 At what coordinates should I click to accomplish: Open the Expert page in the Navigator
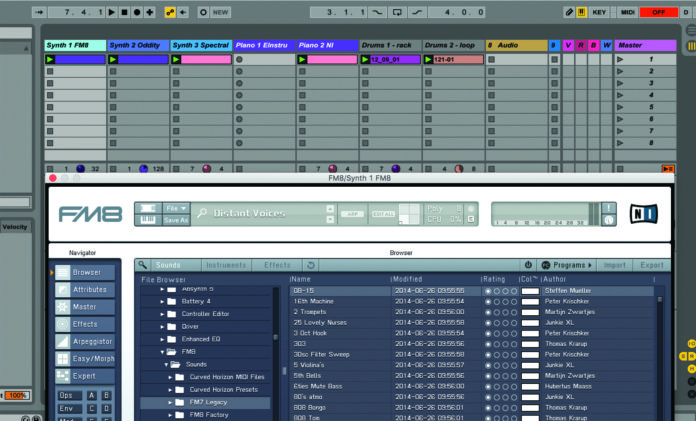85,376
